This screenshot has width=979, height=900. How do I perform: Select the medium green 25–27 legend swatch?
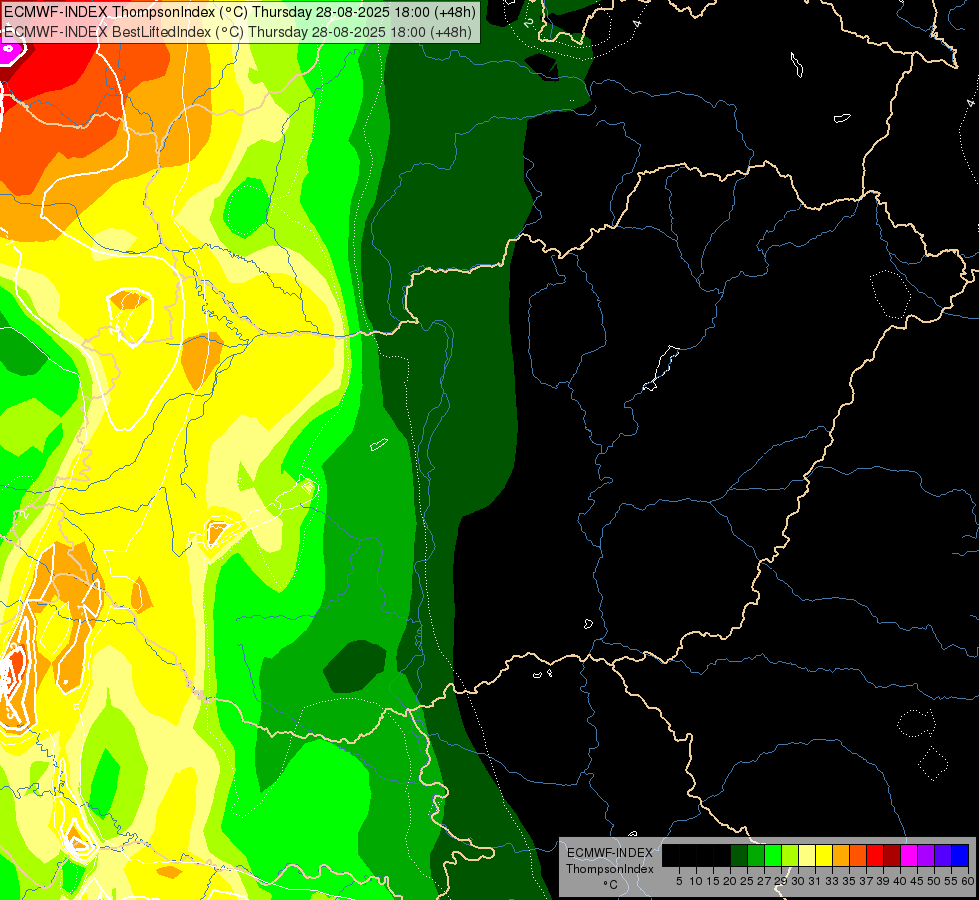[x=756, y=855]
